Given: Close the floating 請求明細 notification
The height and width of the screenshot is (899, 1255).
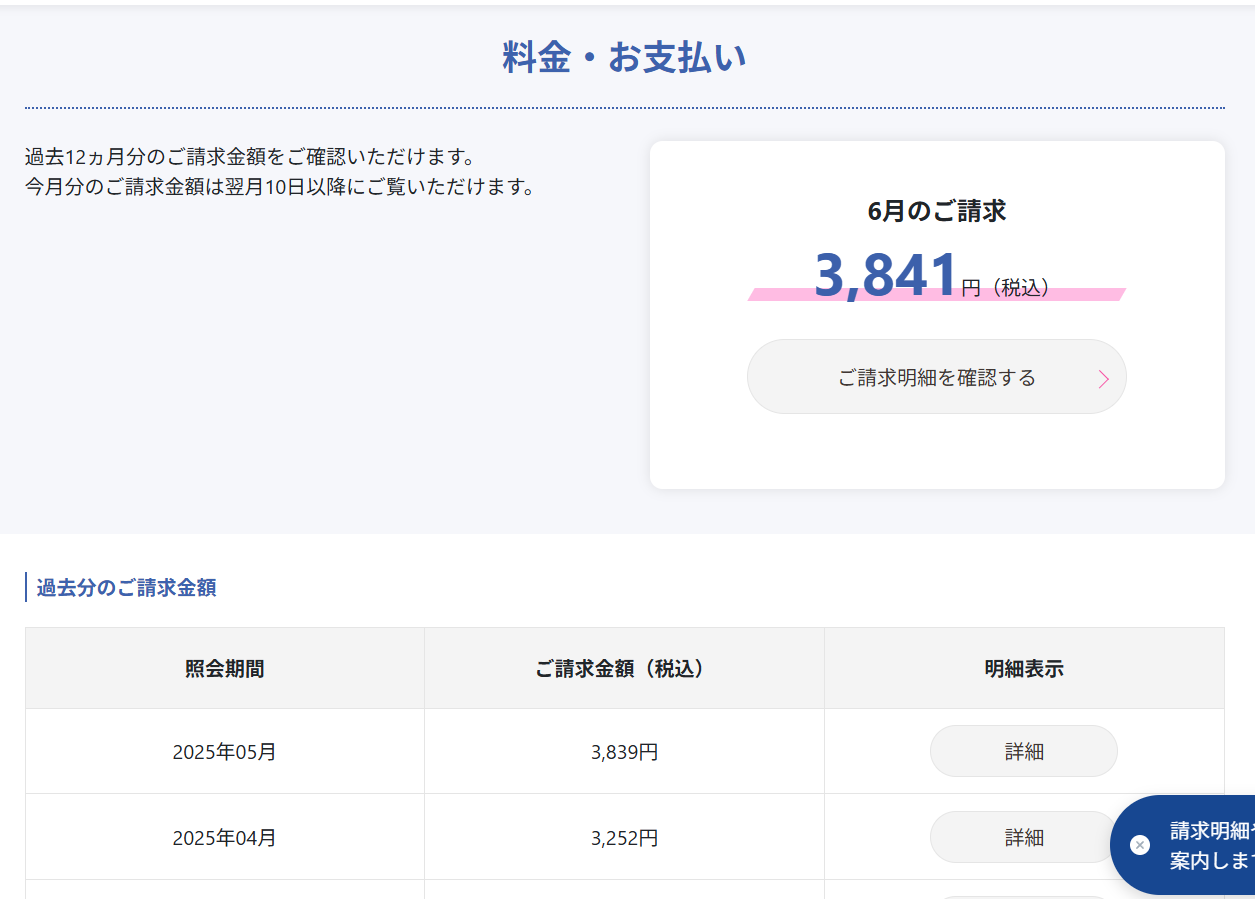Looking at the screenshot, I should [x=1140, y=845].
